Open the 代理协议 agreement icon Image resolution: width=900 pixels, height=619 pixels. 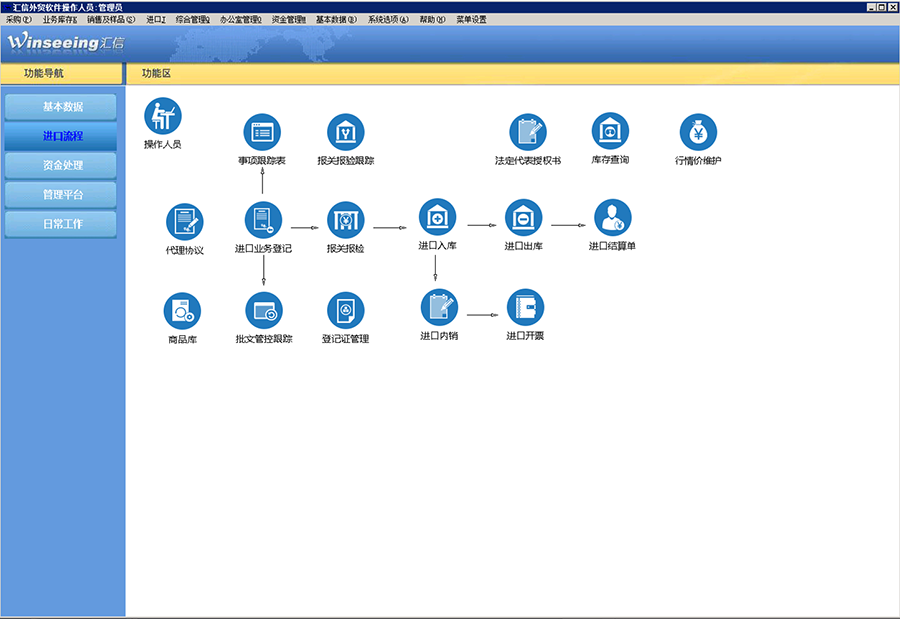coord(184,222)
